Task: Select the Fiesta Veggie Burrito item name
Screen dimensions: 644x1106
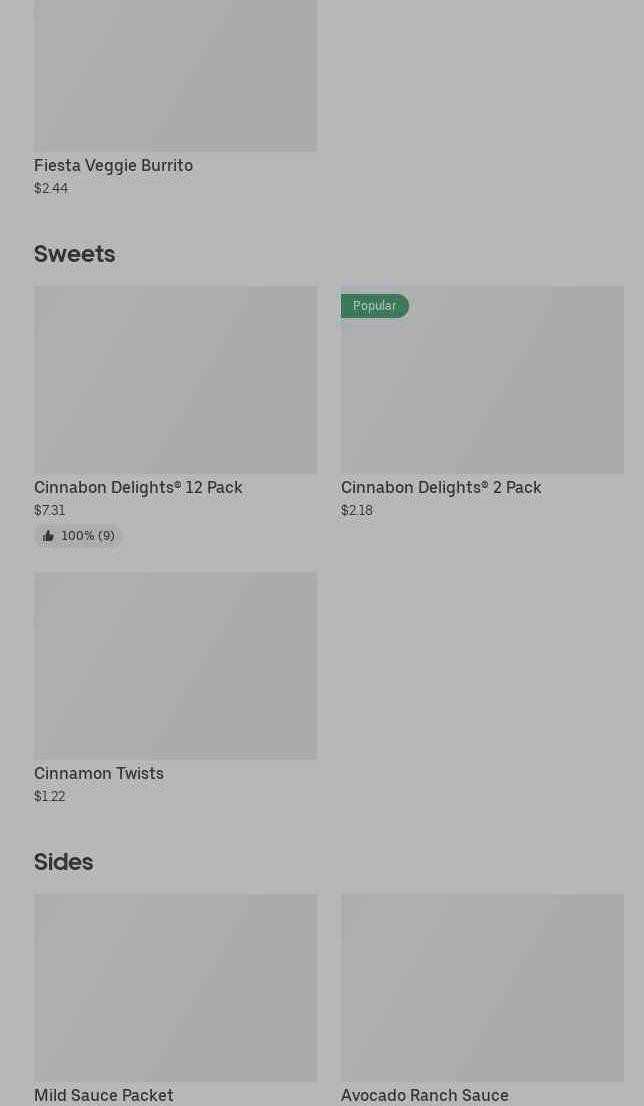Action: 113,165
